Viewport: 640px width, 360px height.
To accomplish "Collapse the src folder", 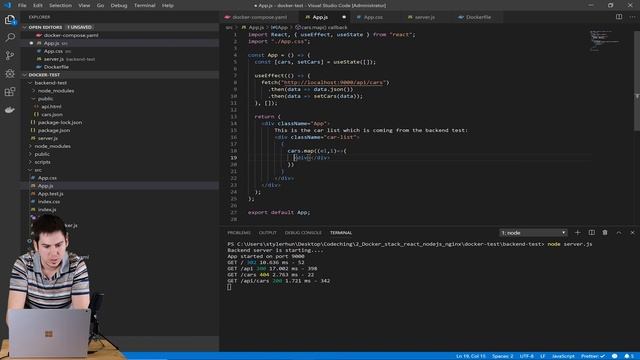I will point(31,170).
